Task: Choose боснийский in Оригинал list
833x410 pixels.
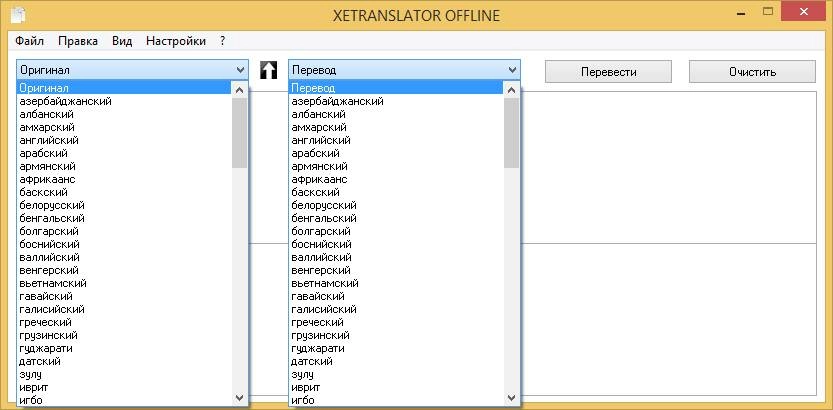Action: [124, 244]
